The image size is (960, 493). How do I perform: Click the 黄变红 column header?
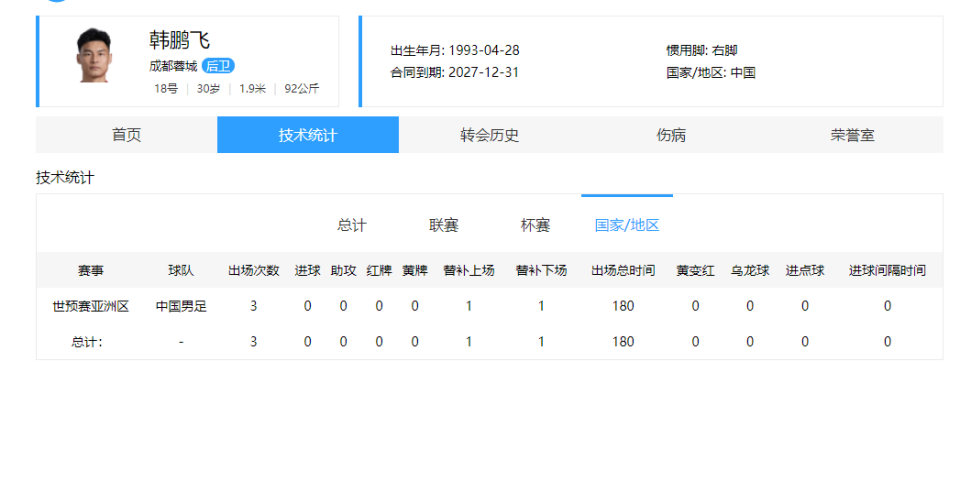click(x=695, y=270)
